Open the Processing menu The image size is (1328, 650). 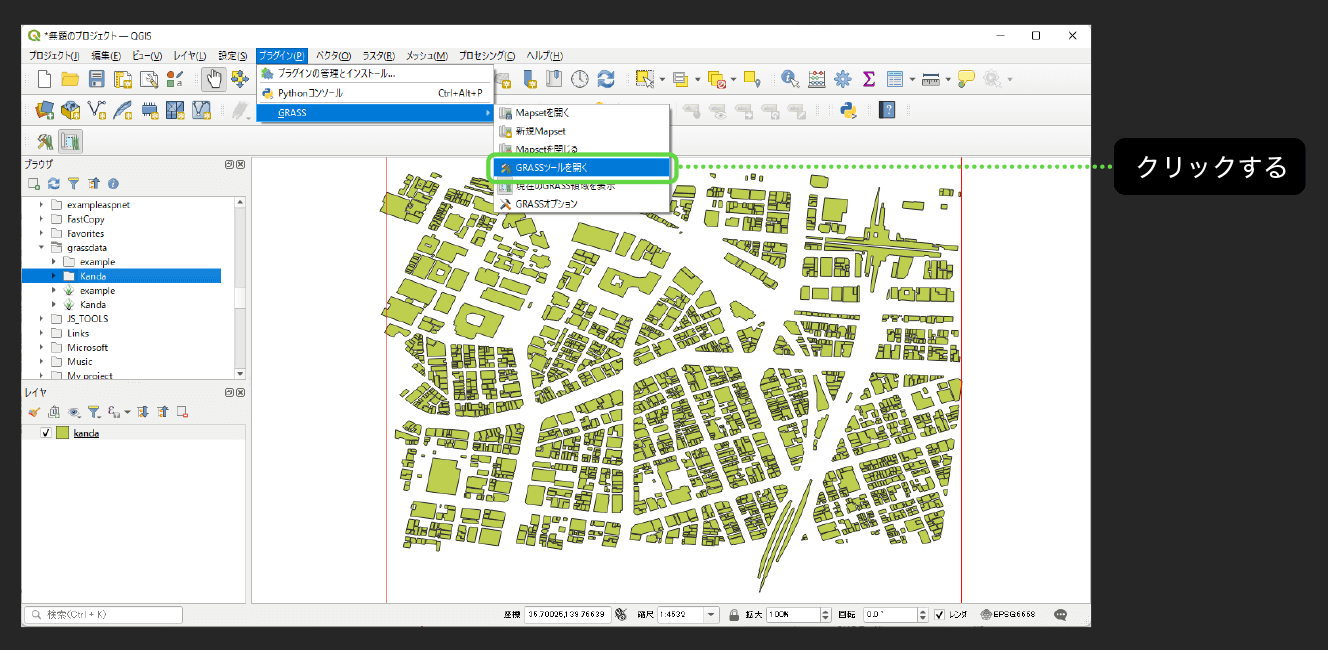487,56
